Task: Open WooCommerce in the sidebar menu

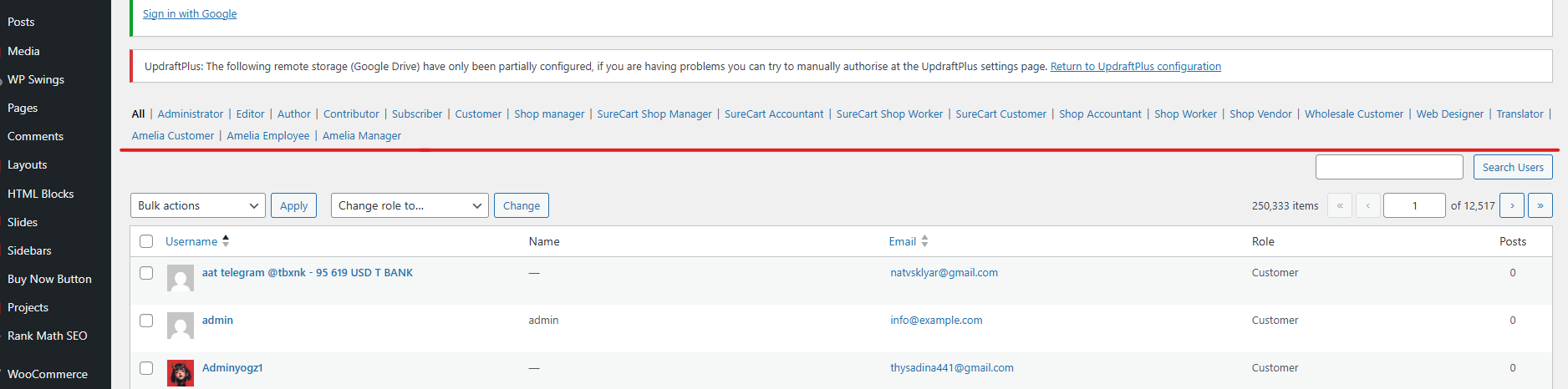Action: point(48,374)
